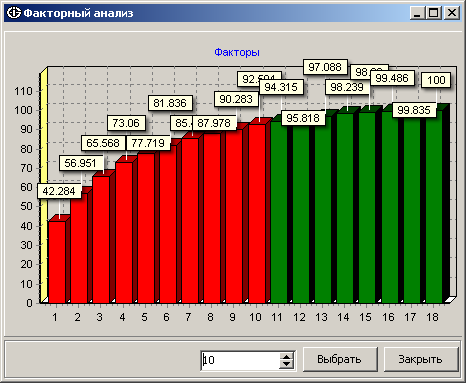The height and width of the screenshot is (383, 466).
Task: Click the Факторы chart title
Action: tap(237, 52)
